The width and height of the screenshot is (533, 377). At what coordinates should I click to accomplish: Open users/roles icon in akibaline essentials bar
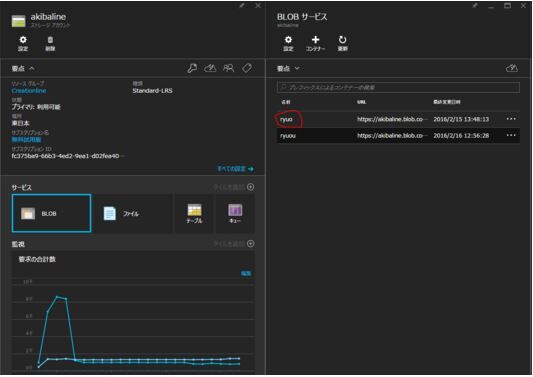(228, 68)
